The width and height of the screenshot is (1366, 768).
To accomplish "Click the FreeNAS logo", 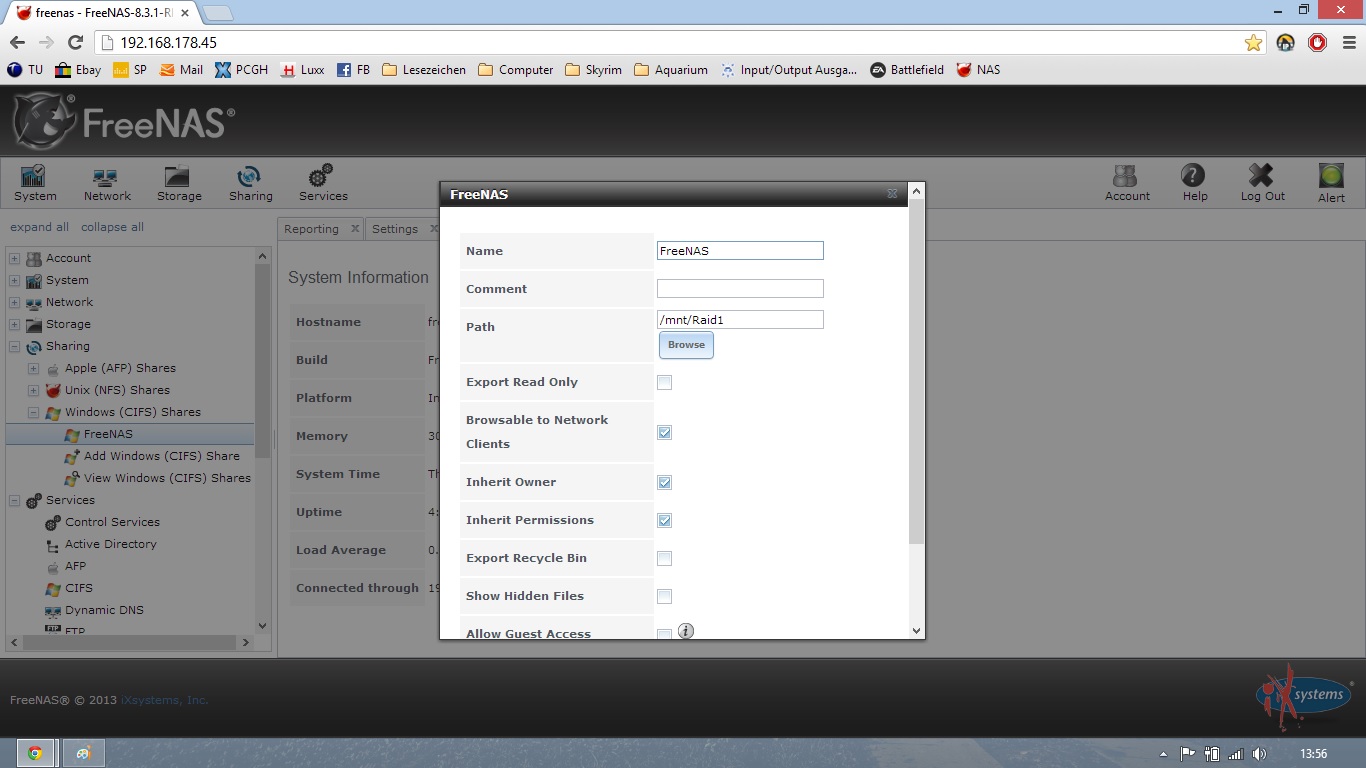I will click(x=124, y=121).
